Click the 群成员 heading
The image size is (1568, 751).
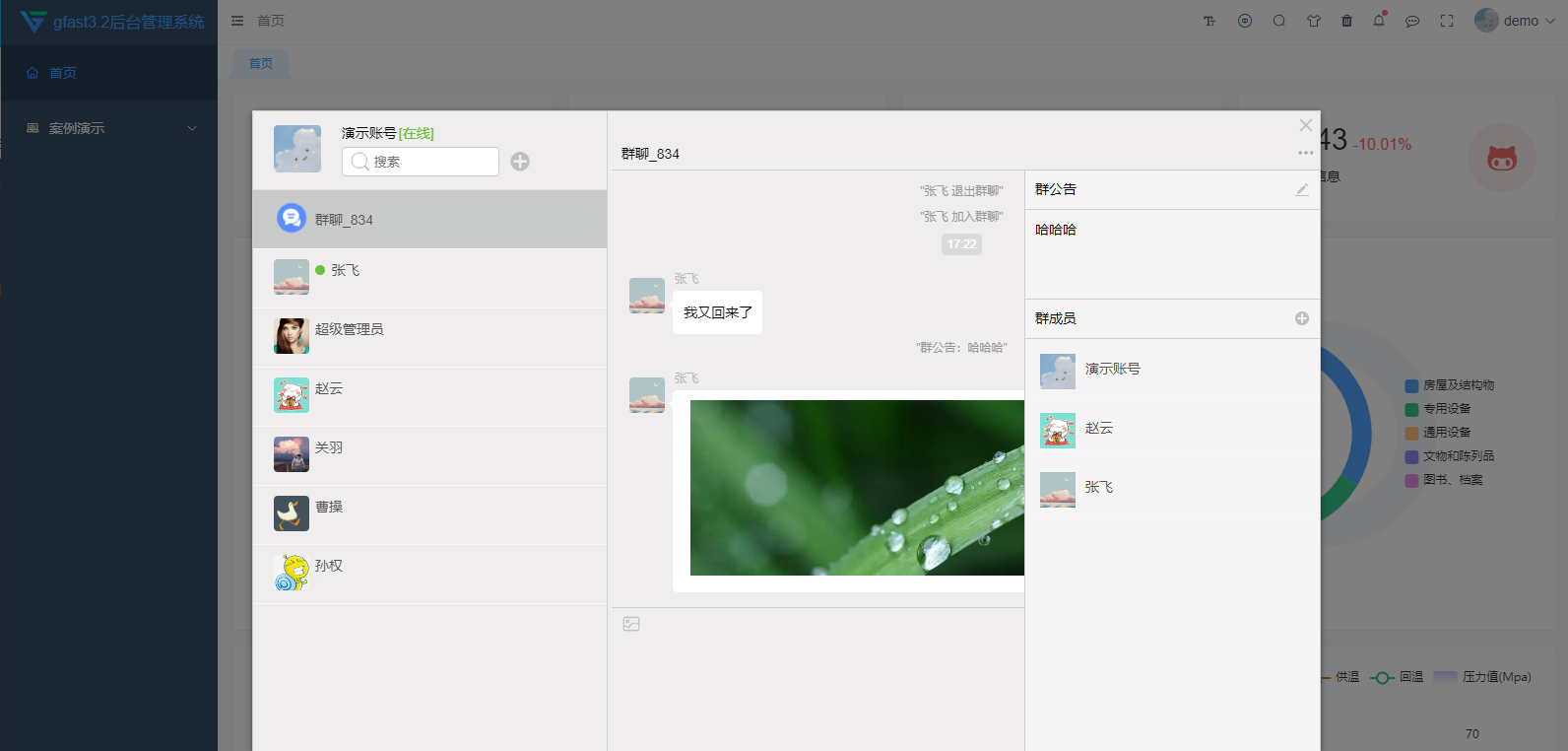pos(1056,318)
